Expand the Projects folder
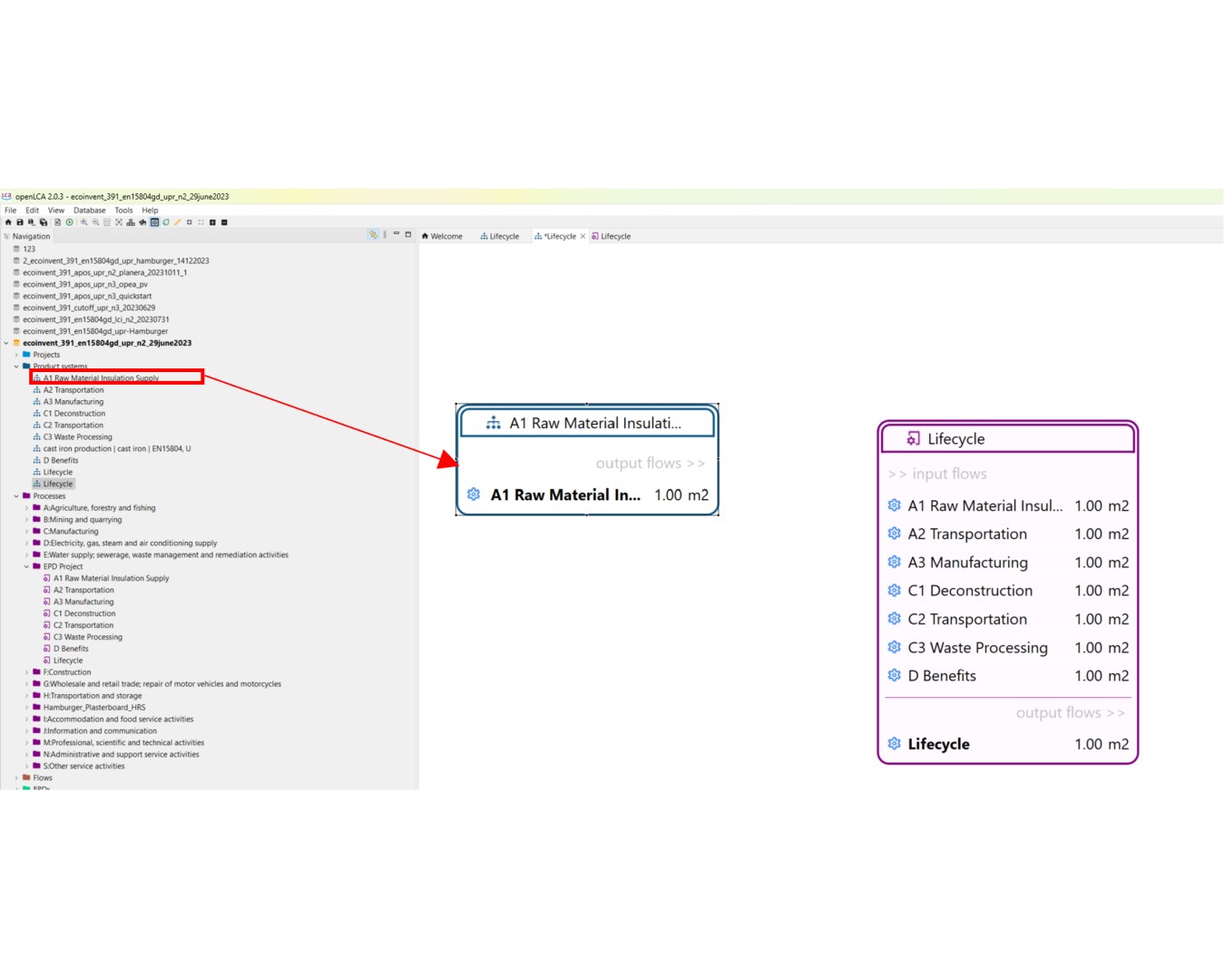Viewport: 1225px width, 980px height. (x=16, y=355)
